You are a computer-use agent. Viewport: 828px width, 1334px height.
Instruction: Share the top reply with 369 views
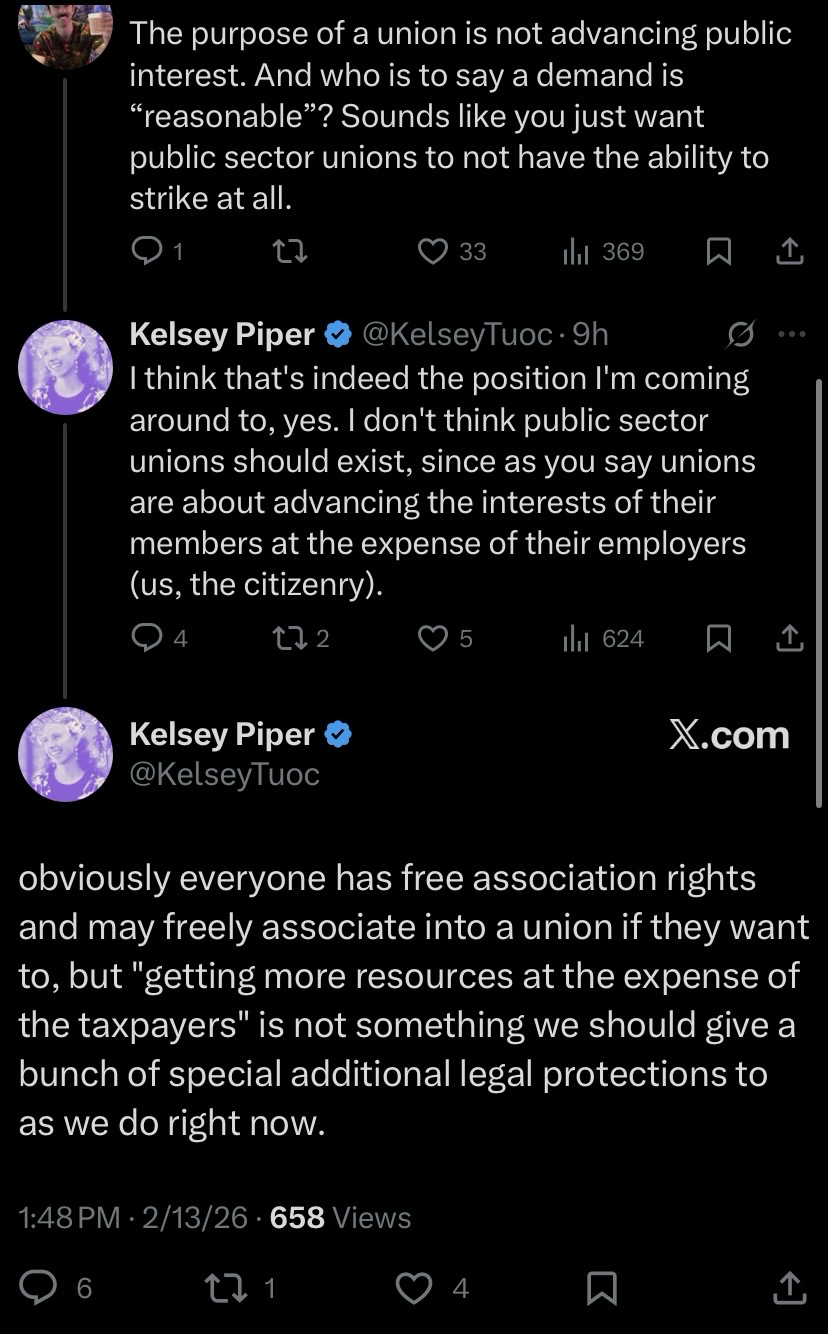tap(790, 251)
